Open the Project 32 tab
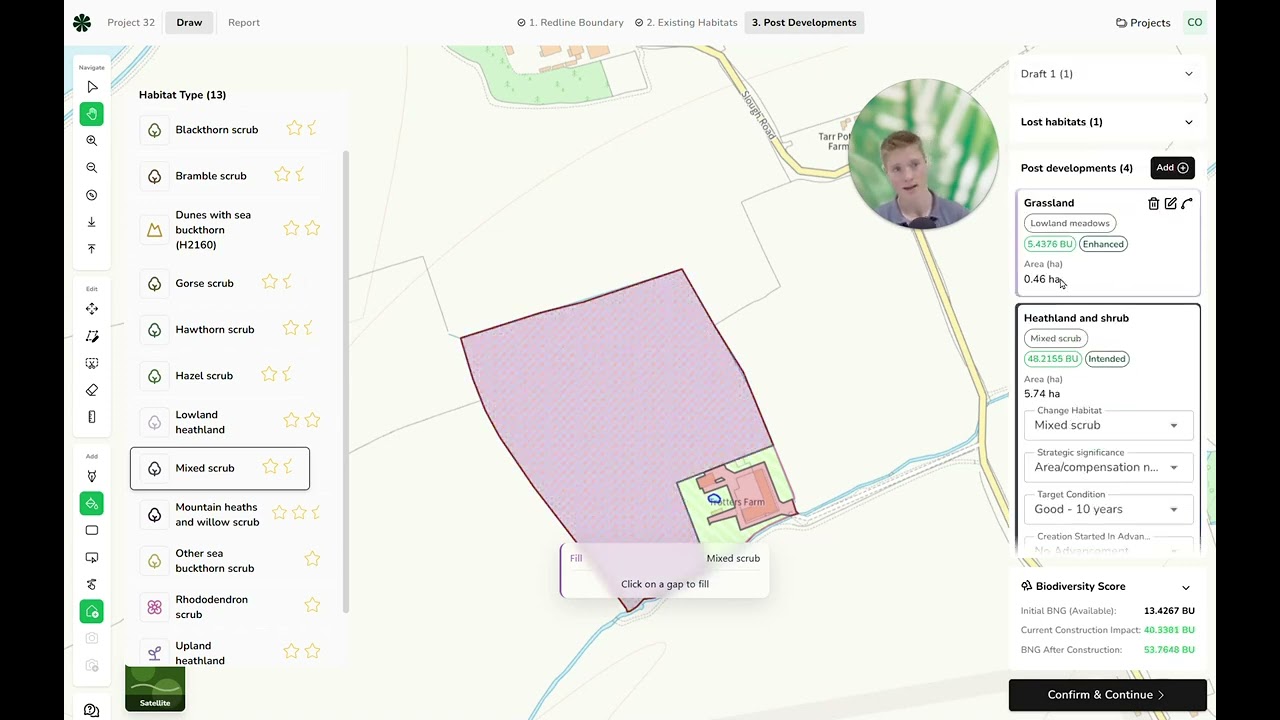 [x=131, y=22]
